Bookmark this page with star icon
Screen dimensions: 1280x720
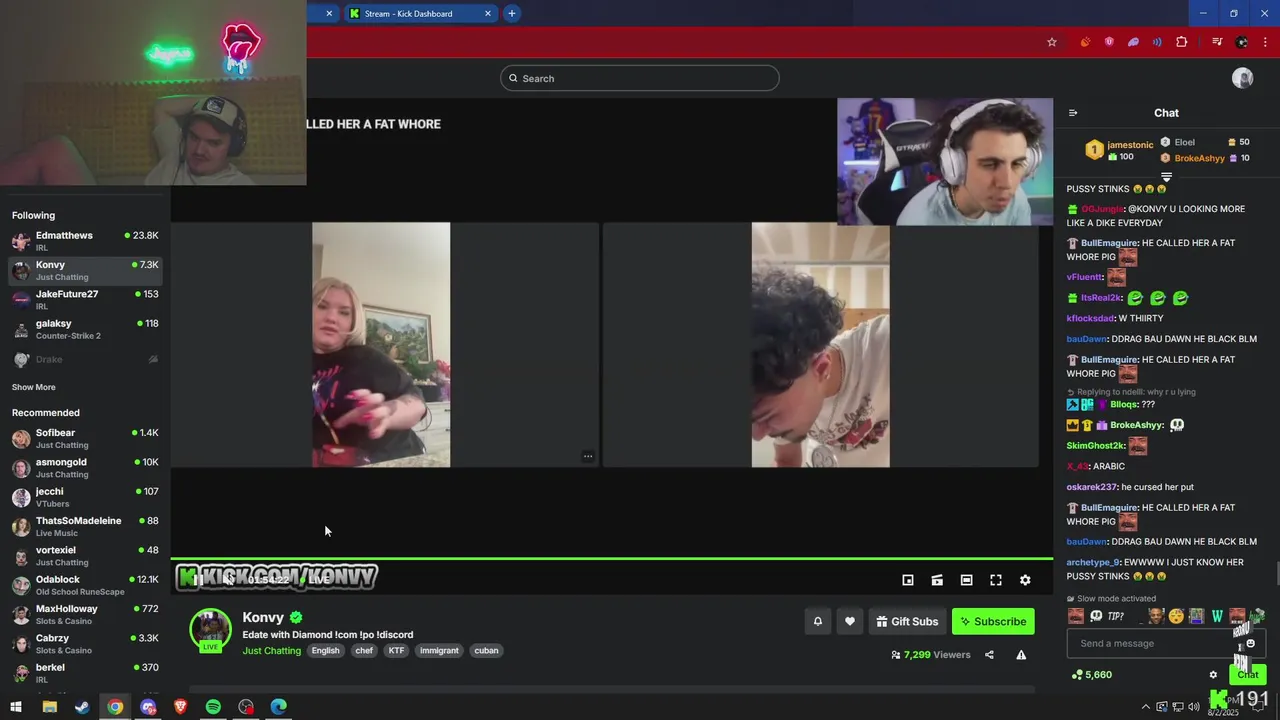tap(1052, 42)
